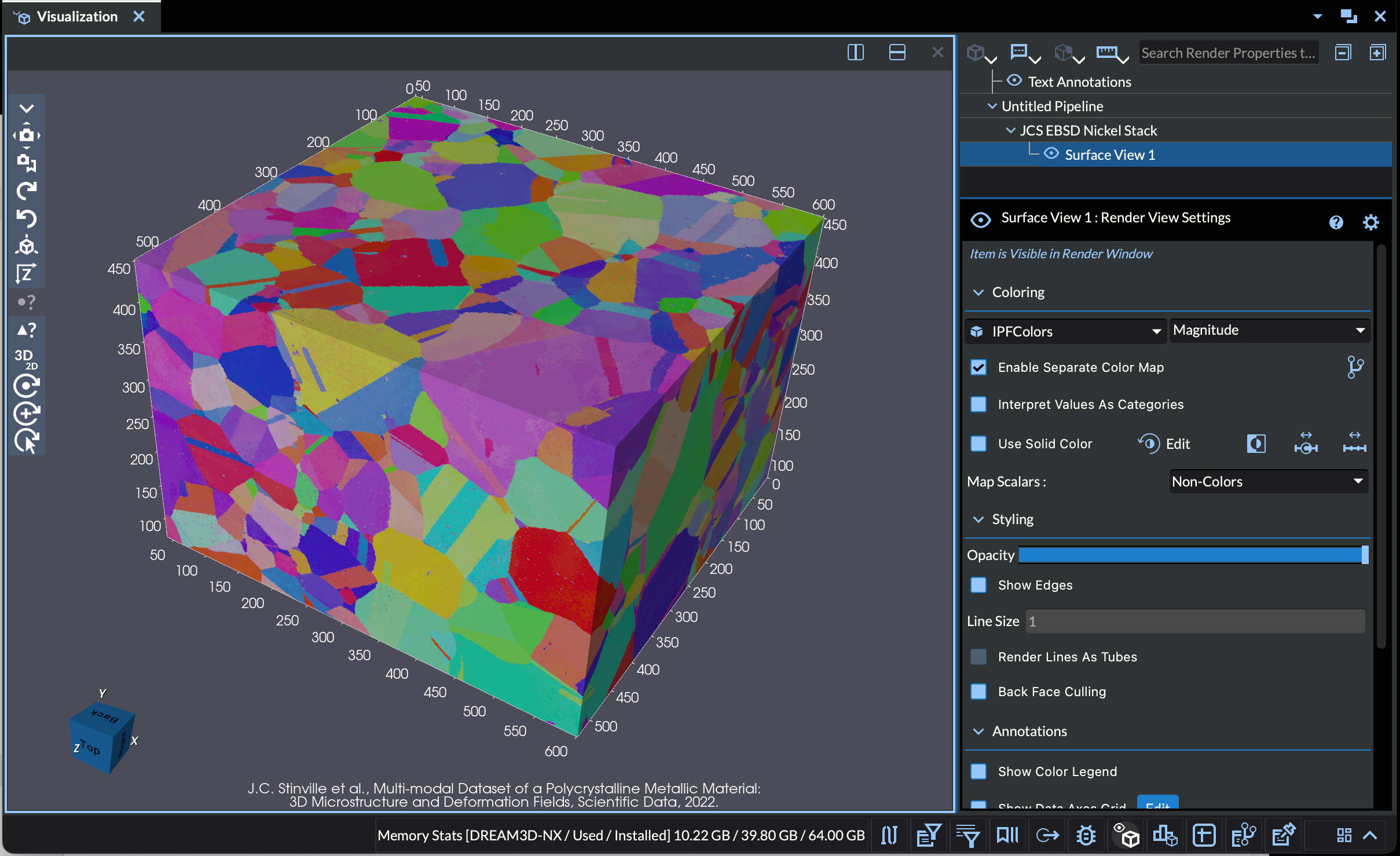
Task: Click the bug icon in status bar
Action: click(x=1086, y=835)
